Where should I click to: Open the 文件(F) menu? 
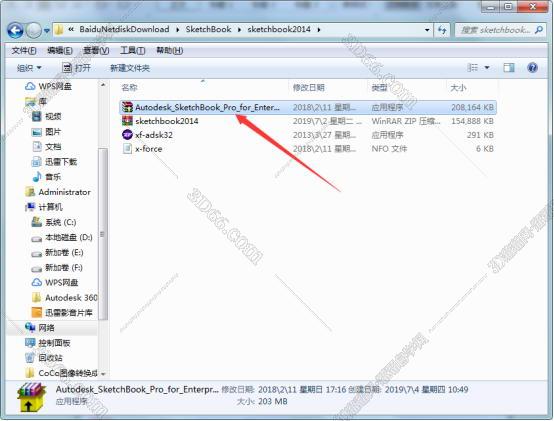pyautogui.click(x=24, y=51)
